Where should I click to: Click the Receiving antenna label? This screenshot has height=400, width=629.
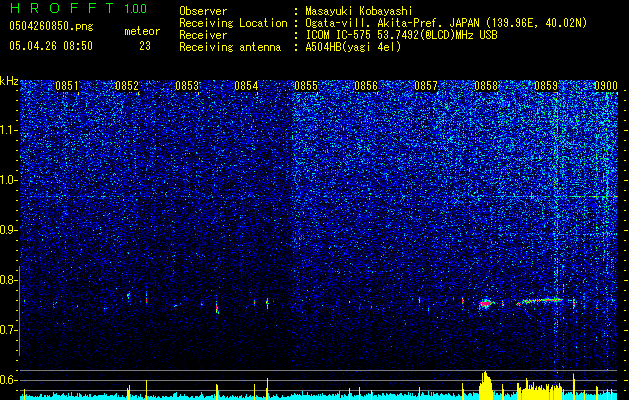pos(230,47)
